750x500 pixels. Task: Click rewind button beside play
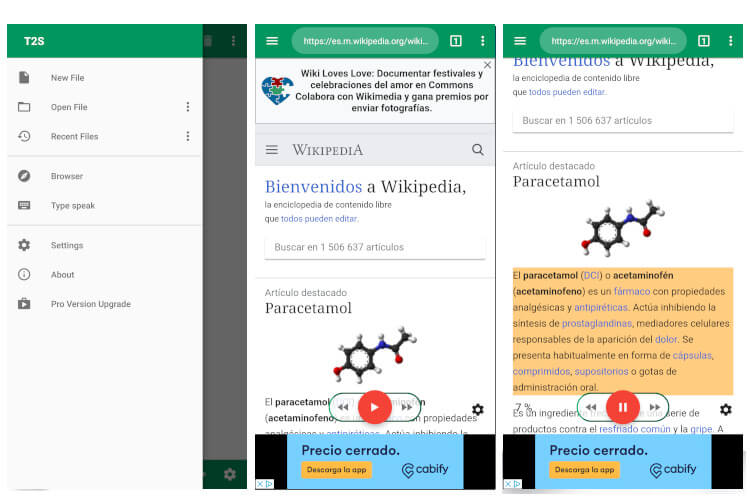[343, 407]
